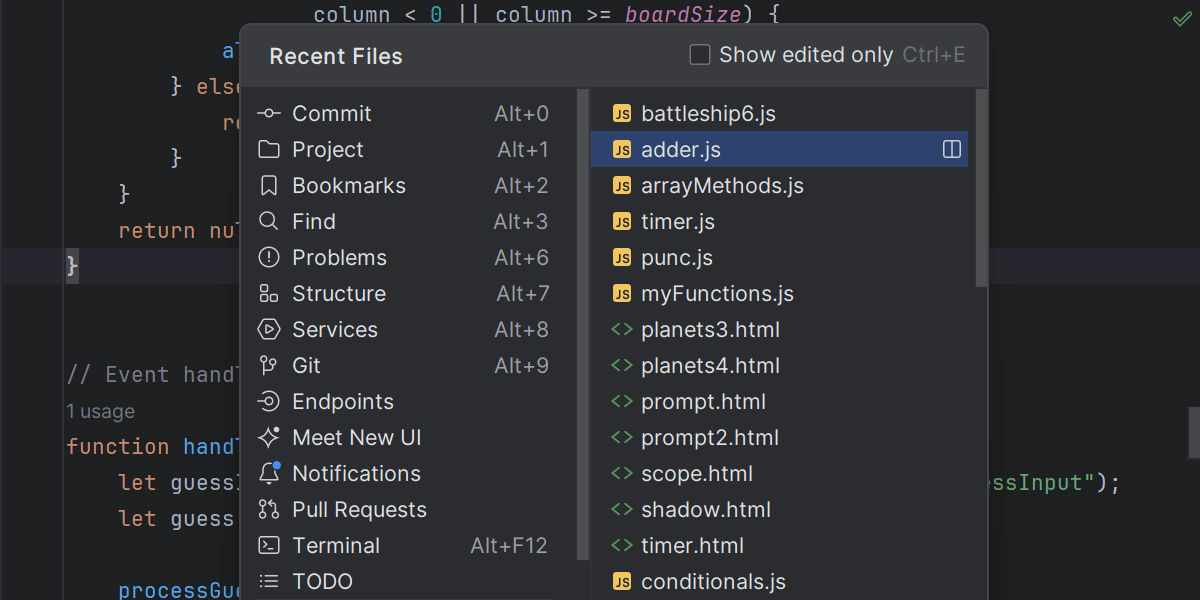Open Services via its hexagon icon
1200x600 pixels.
point(268,330)
